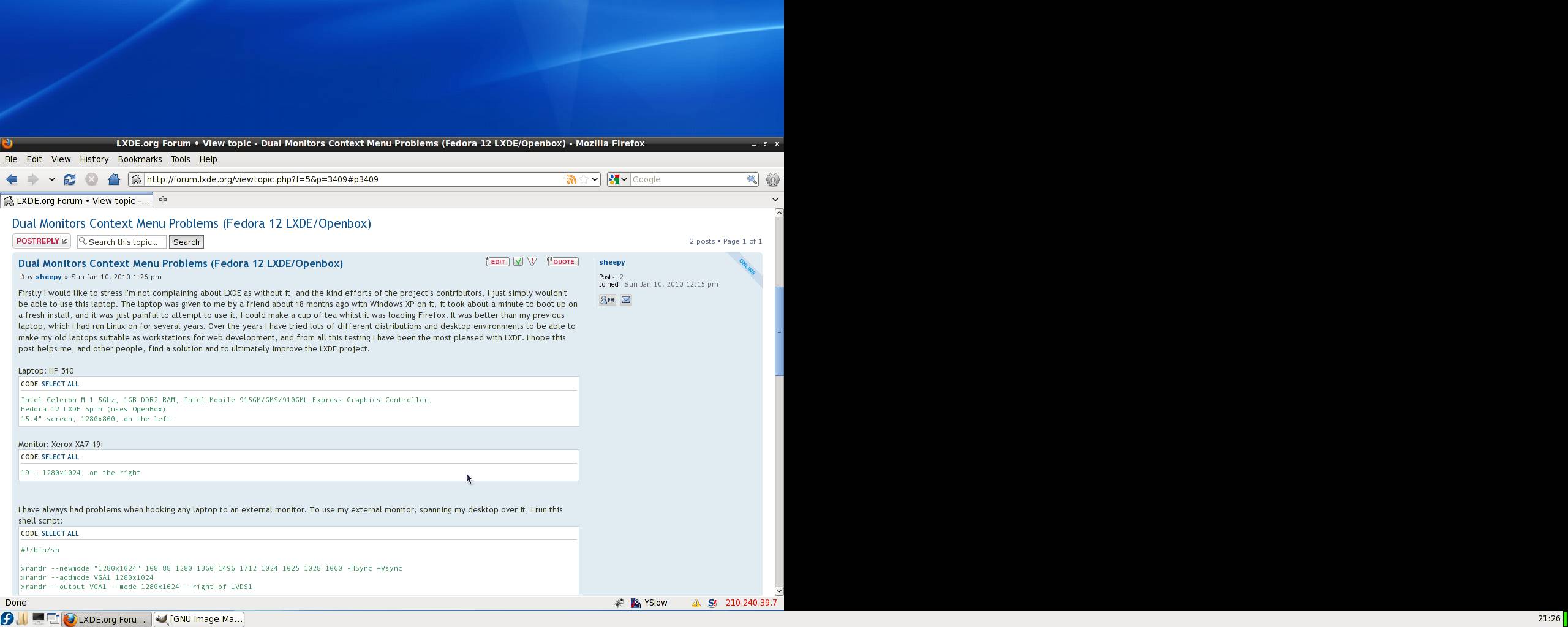The height and width of the screenshot is (627, 1568).
Task: Reload the current page
Action: click(70, 179)
